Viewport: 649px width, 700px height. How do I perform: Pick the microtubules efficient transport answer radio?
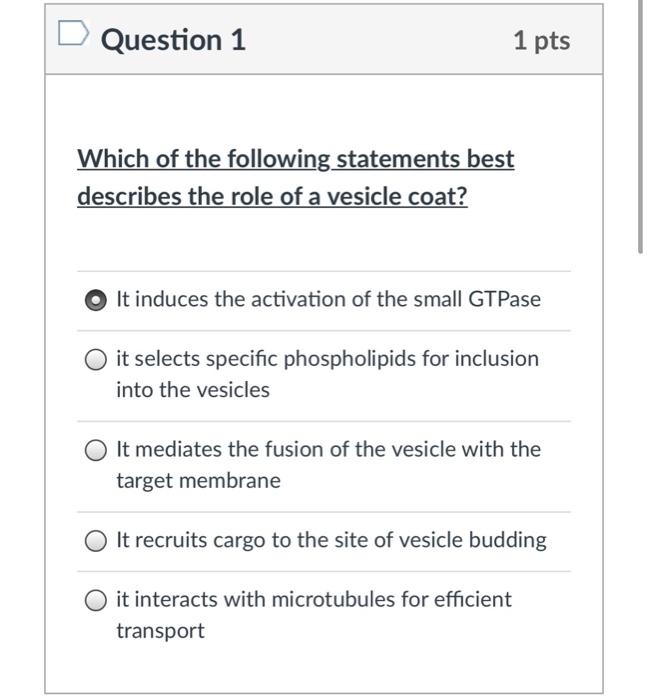click(96, 600)
